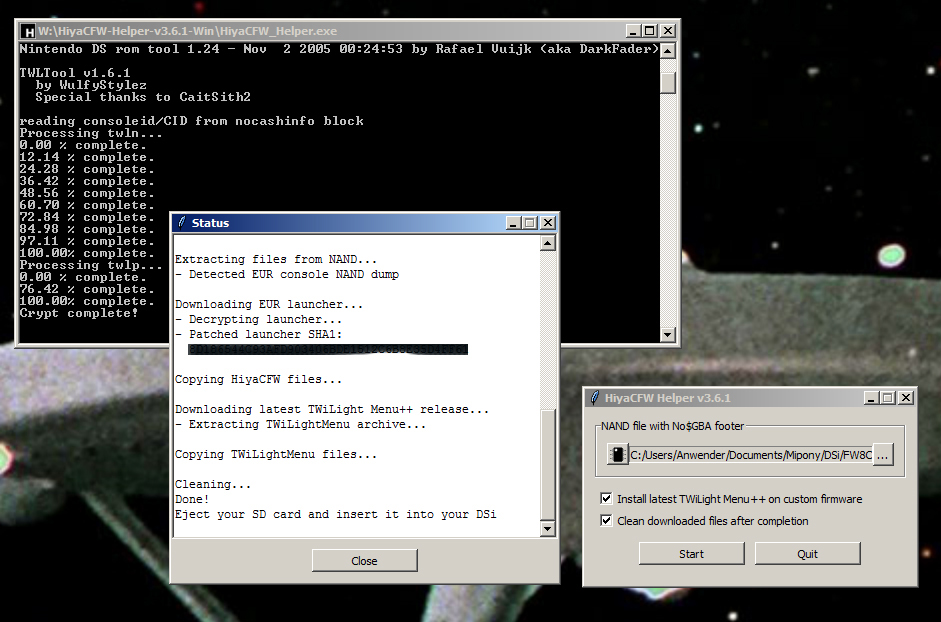Minimize the Status window
The height and width of the screenshot is (622, 941).
pos(513,223)
